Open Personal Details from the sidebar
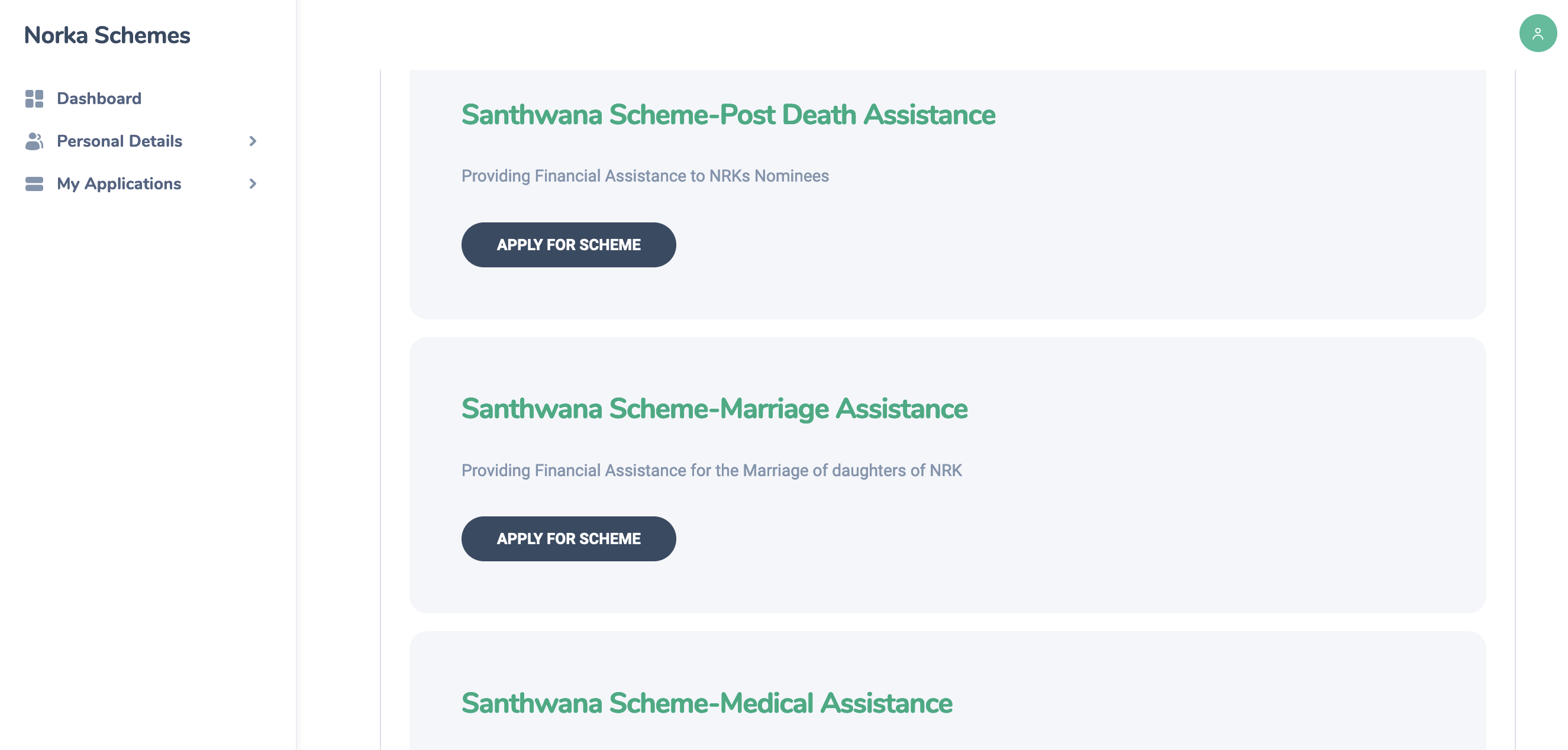 click(x=120, y=141)
